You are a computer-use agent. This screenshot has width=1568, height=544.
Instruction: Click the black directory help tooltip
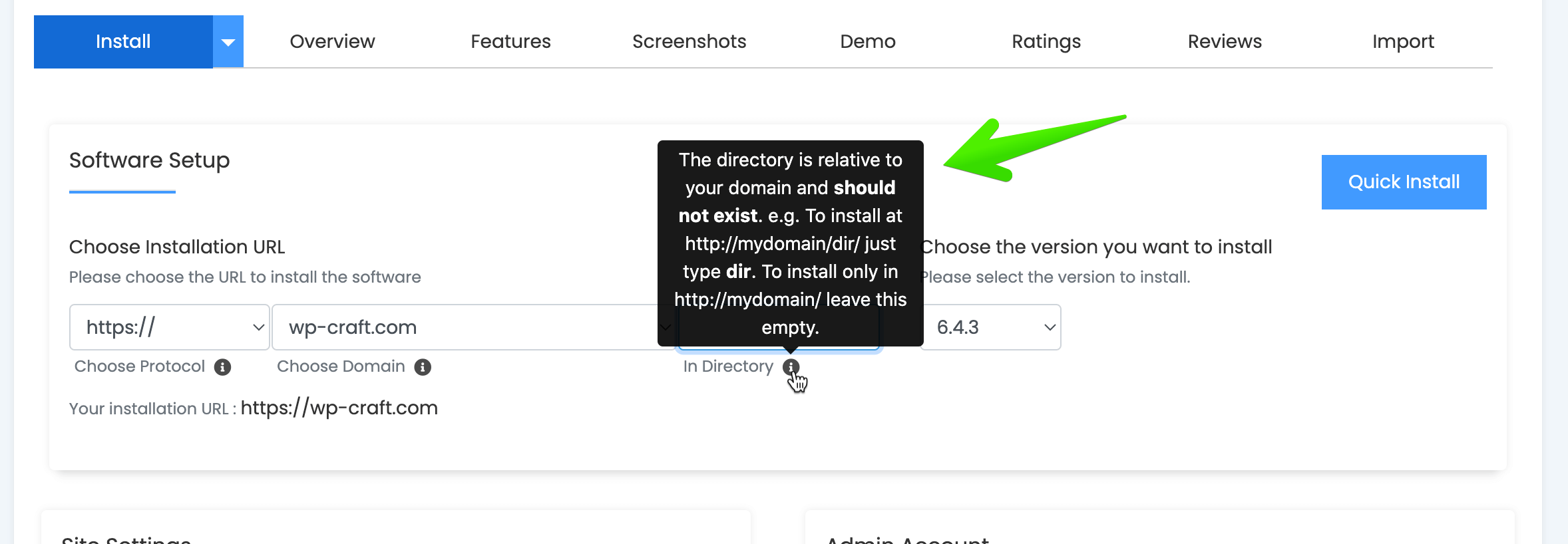[x=790, y=243]
